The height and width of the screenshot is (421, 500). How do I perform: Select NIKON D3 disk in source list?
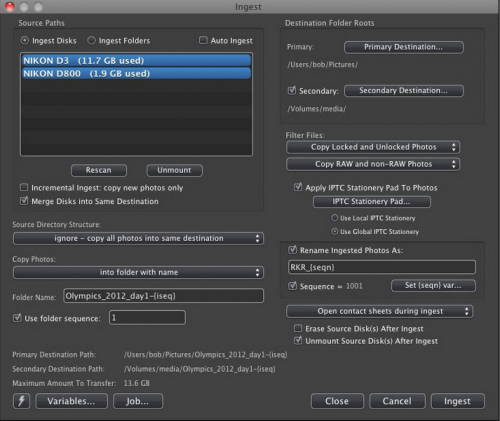point(136,60)
